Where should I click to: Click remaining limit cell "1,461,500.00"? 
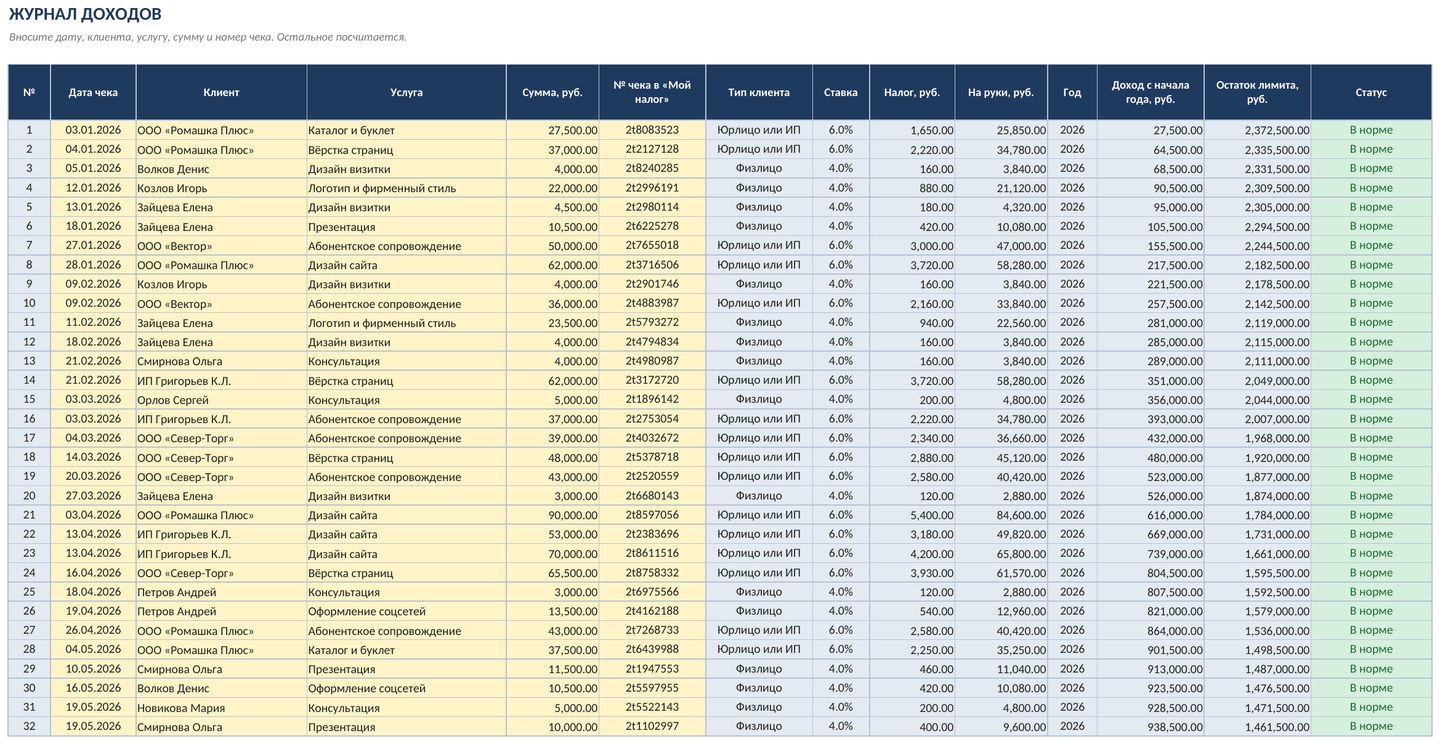[1257, 727]
